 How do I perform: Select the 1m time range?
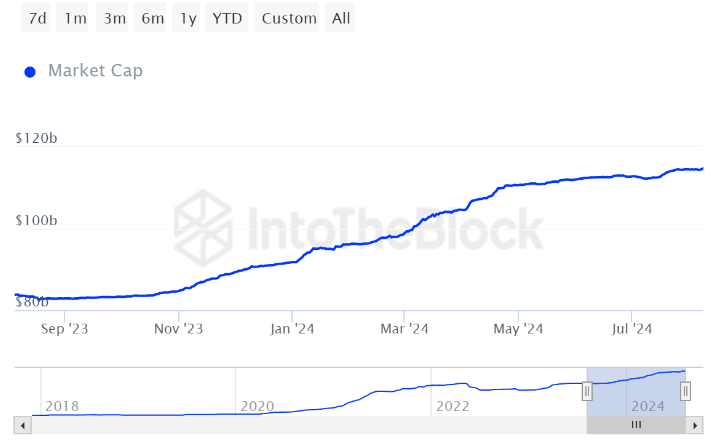(x=74, y=18)
